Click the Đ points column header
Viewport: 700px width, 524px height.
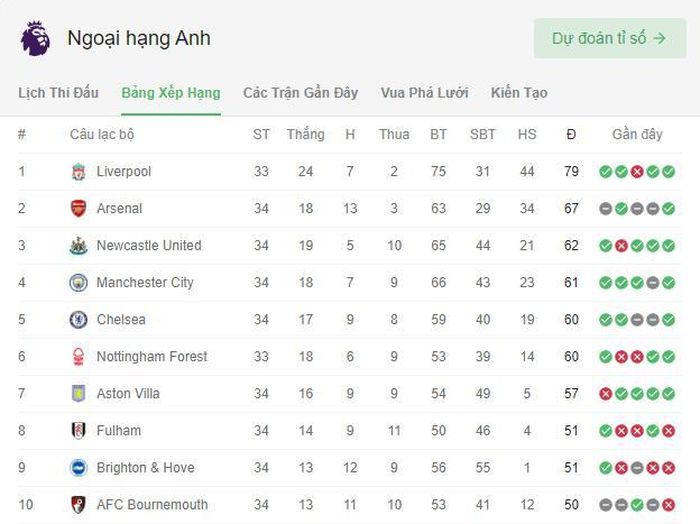(x=571, y=134)
